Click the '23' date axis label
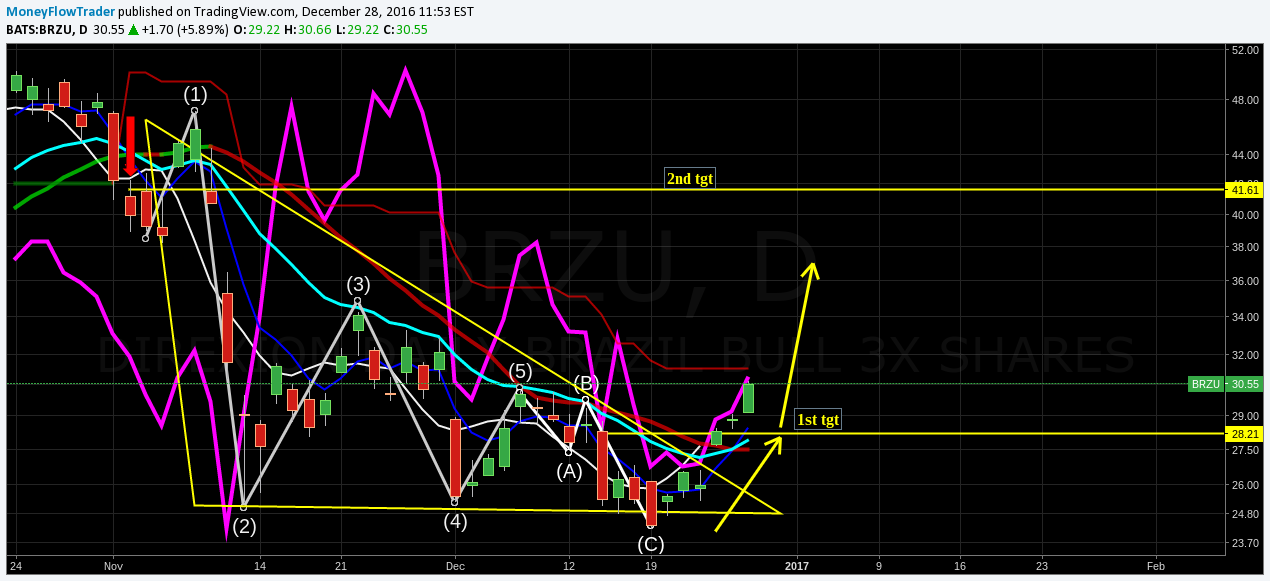1270x581 pixels. (x=1040, y=565)
